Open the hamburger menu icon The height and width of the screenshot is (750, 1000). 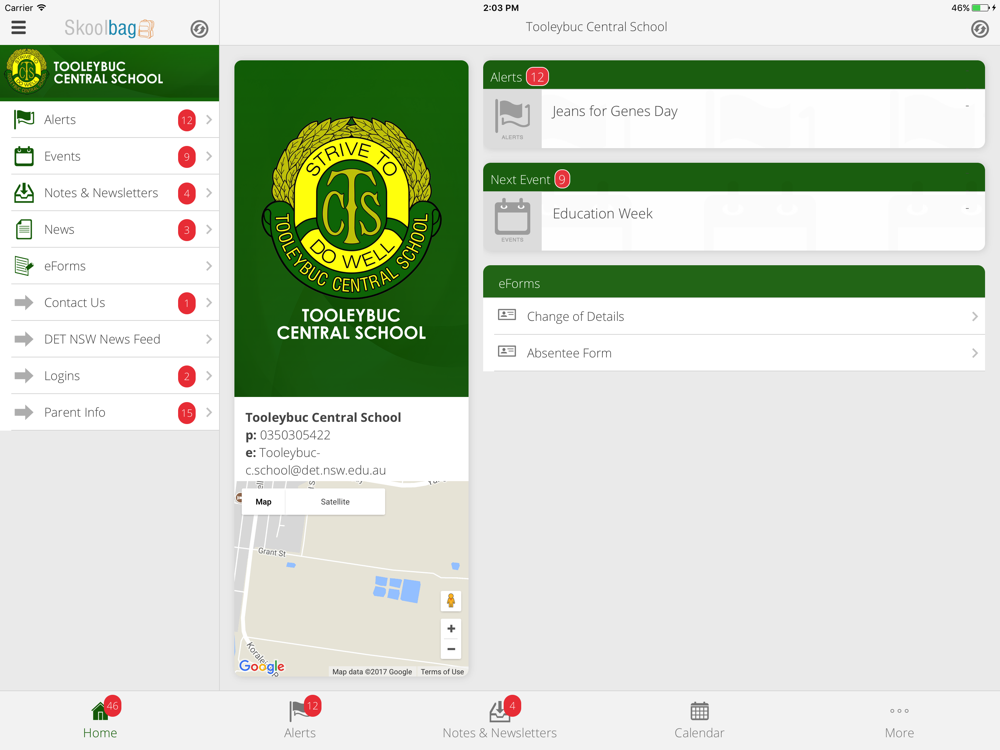(18, 27)
